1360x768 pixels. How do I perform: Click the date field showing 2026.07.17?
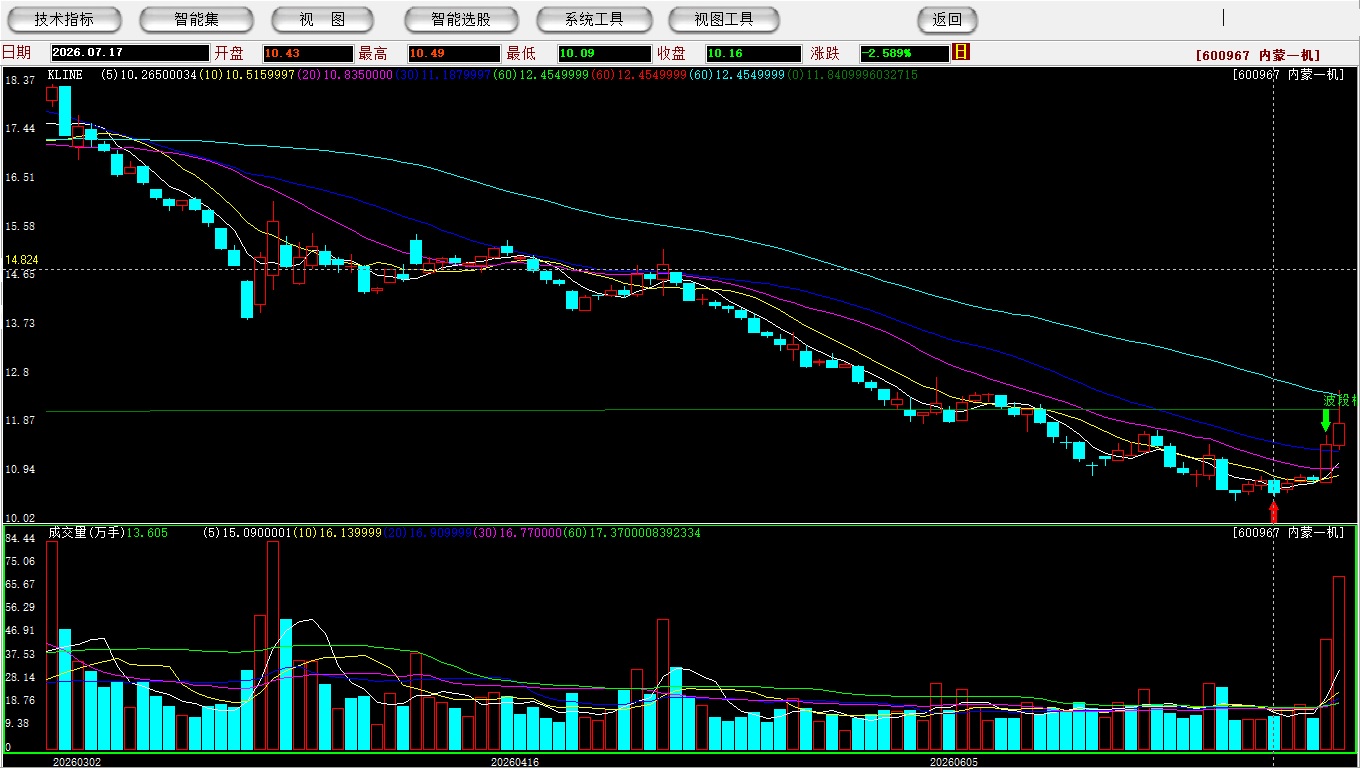[x=130, y=53]
